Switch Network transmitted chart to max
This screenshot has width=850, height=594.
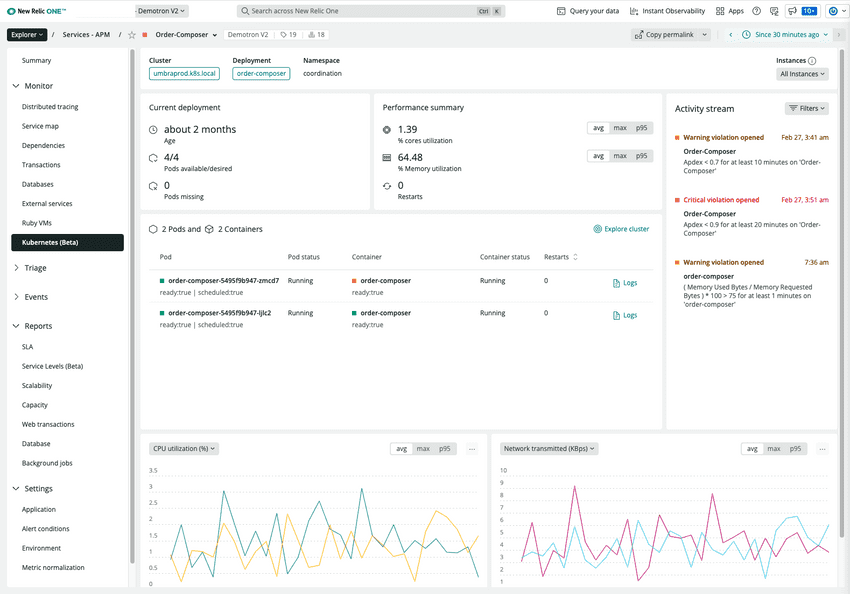point(774,449)
